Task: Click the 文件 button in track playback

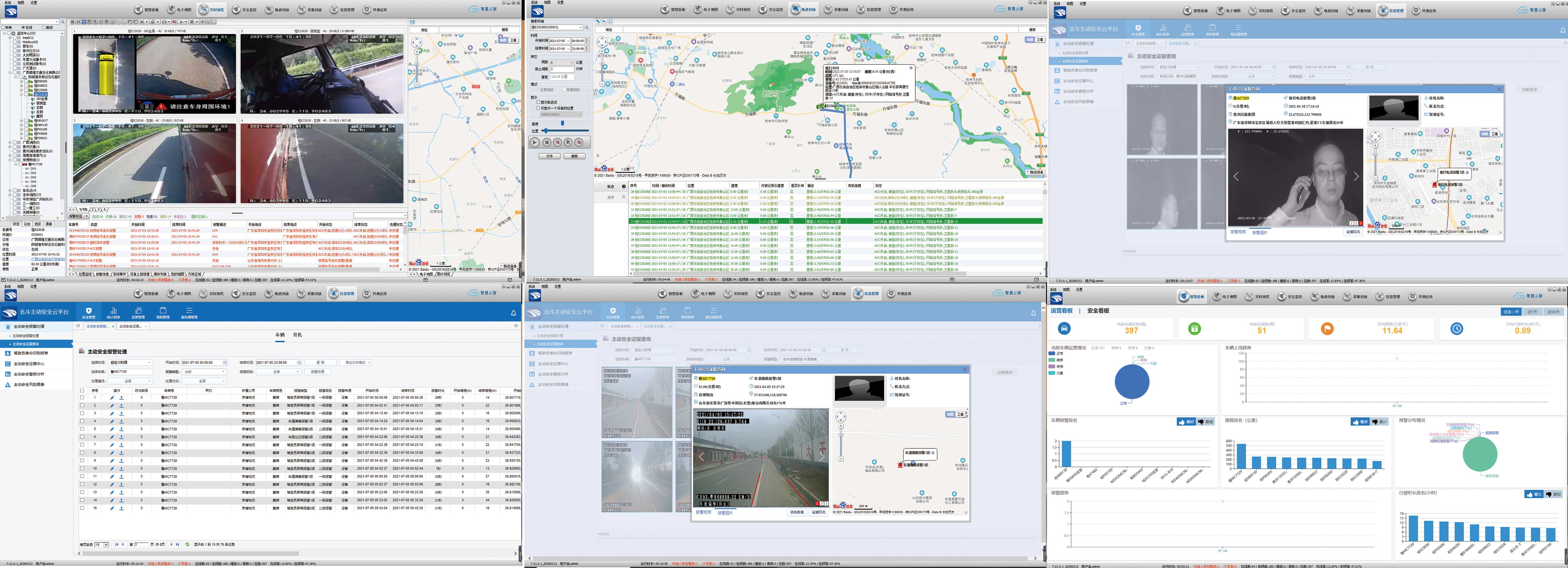Action: (x=549, y=156)
